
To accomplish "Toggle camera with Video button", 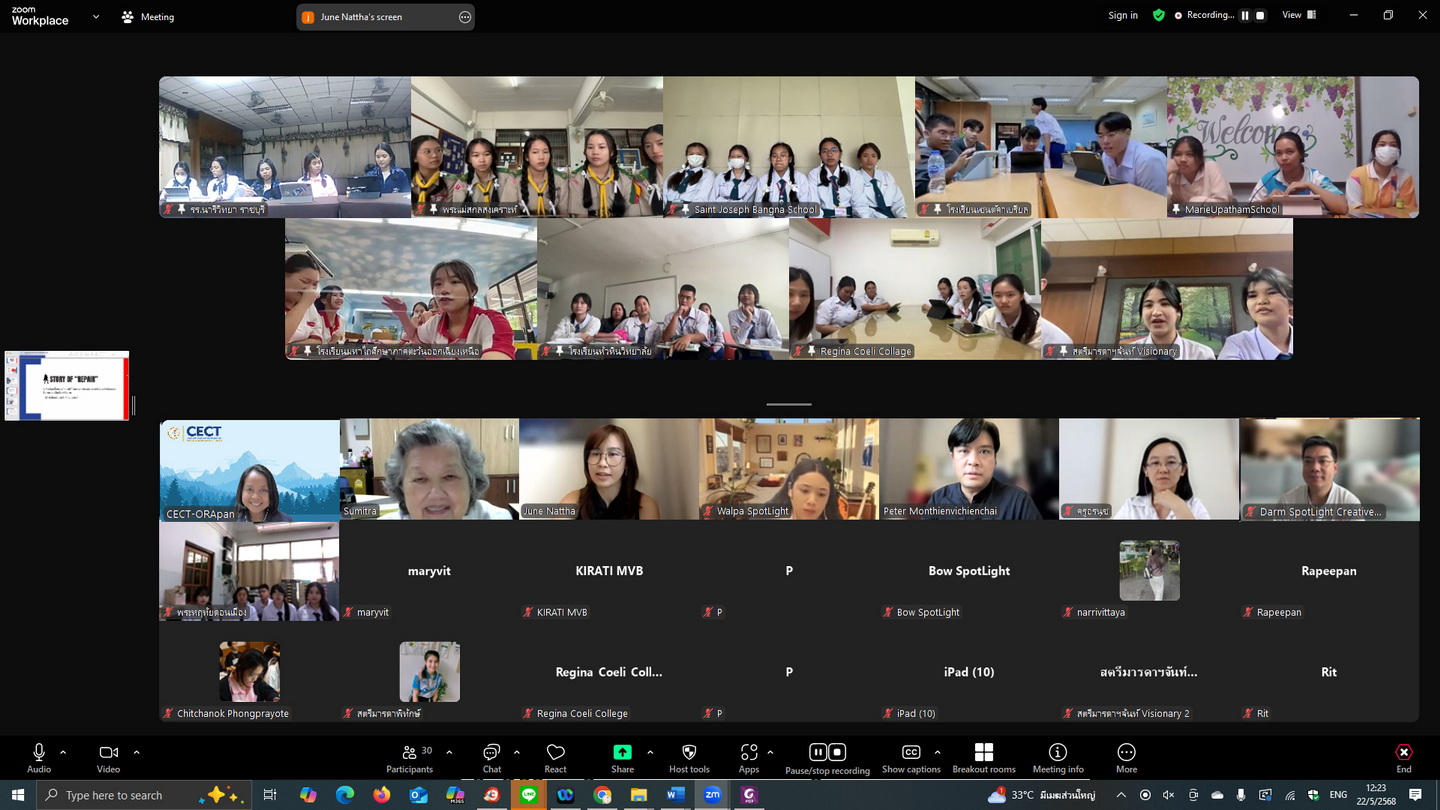I will click(108, 757).
